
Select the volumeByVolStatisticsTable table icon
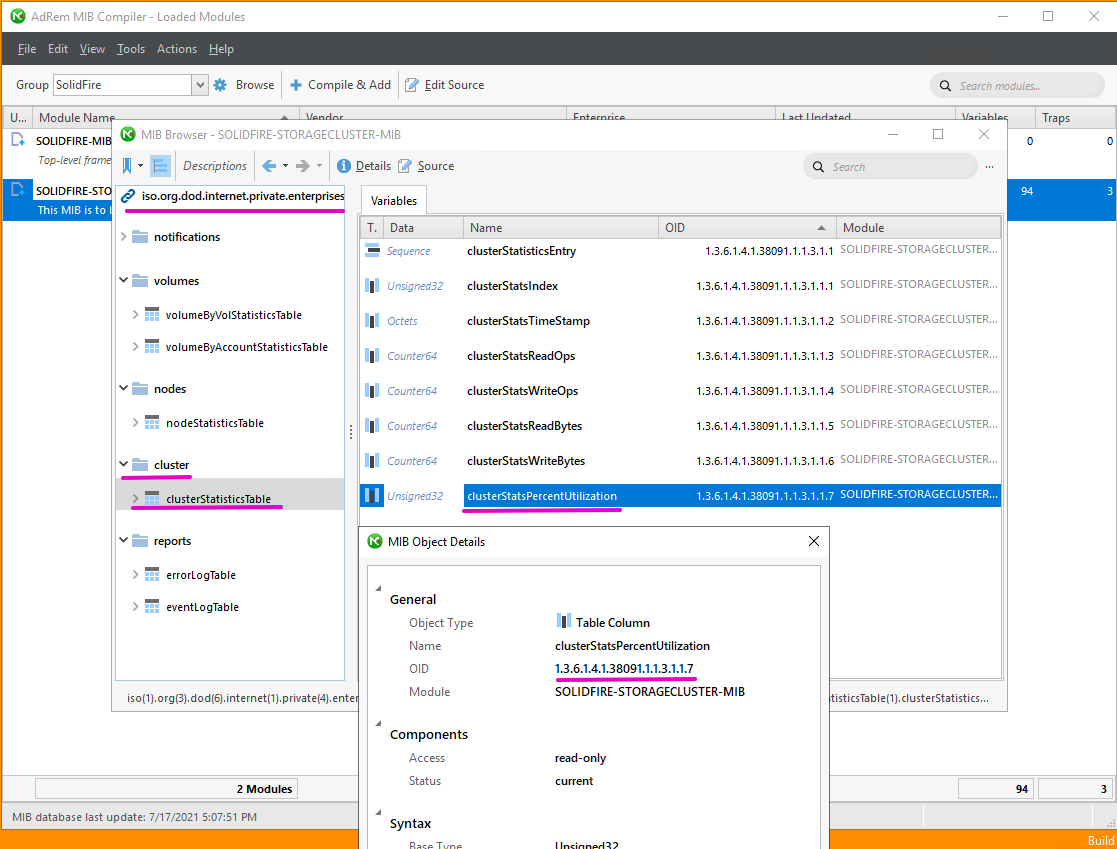coord(152,314)
